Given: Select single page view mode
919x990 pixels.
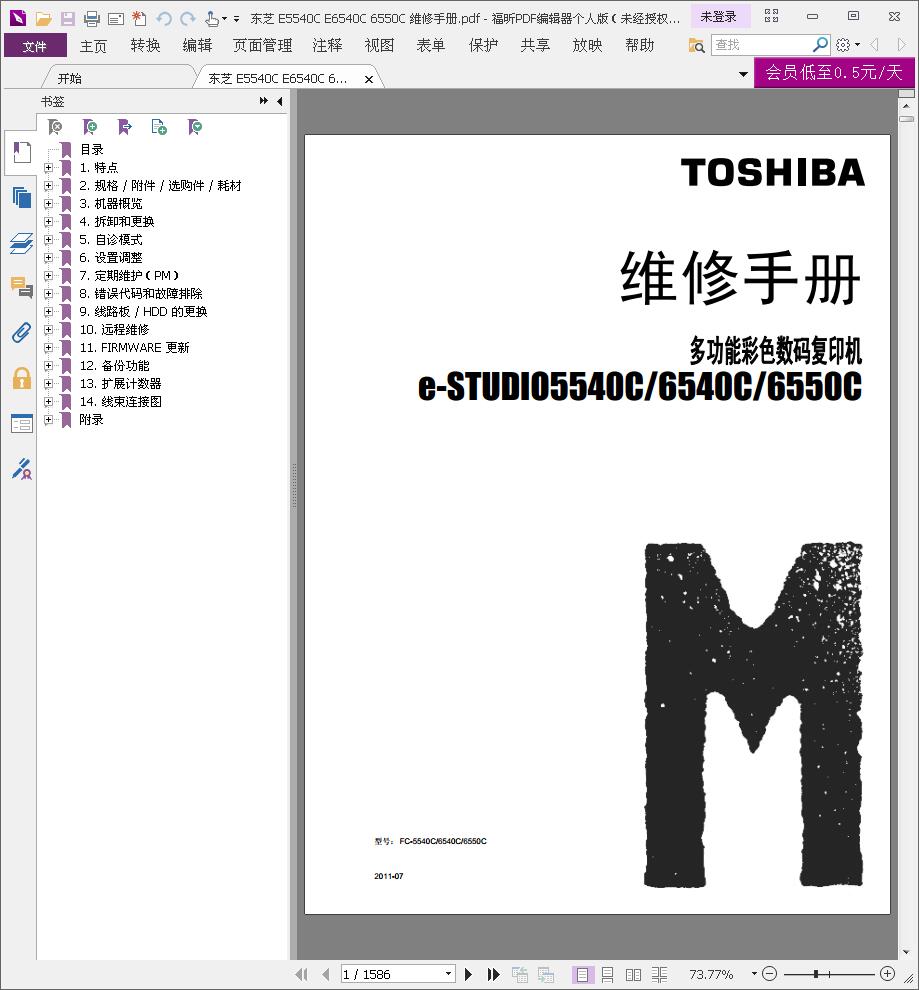Looking at the screenshot, I should coord(582,975).
